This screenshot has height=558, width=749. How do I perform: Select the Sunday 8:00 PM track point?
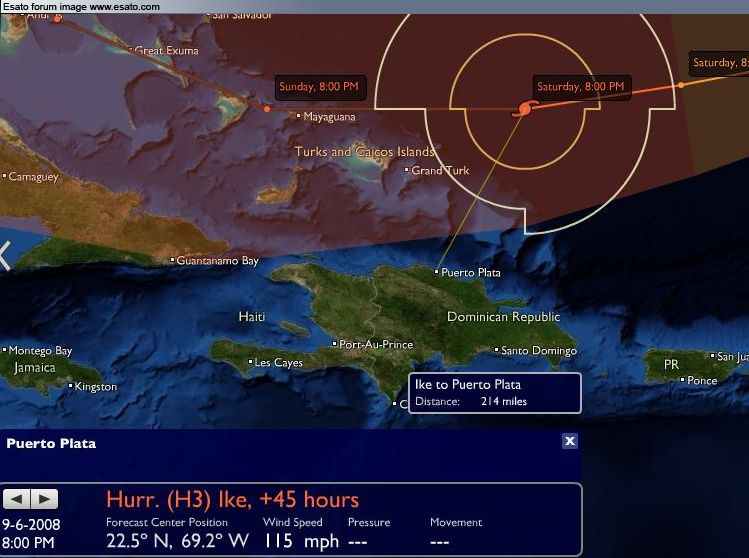click(x=268, y=108)
